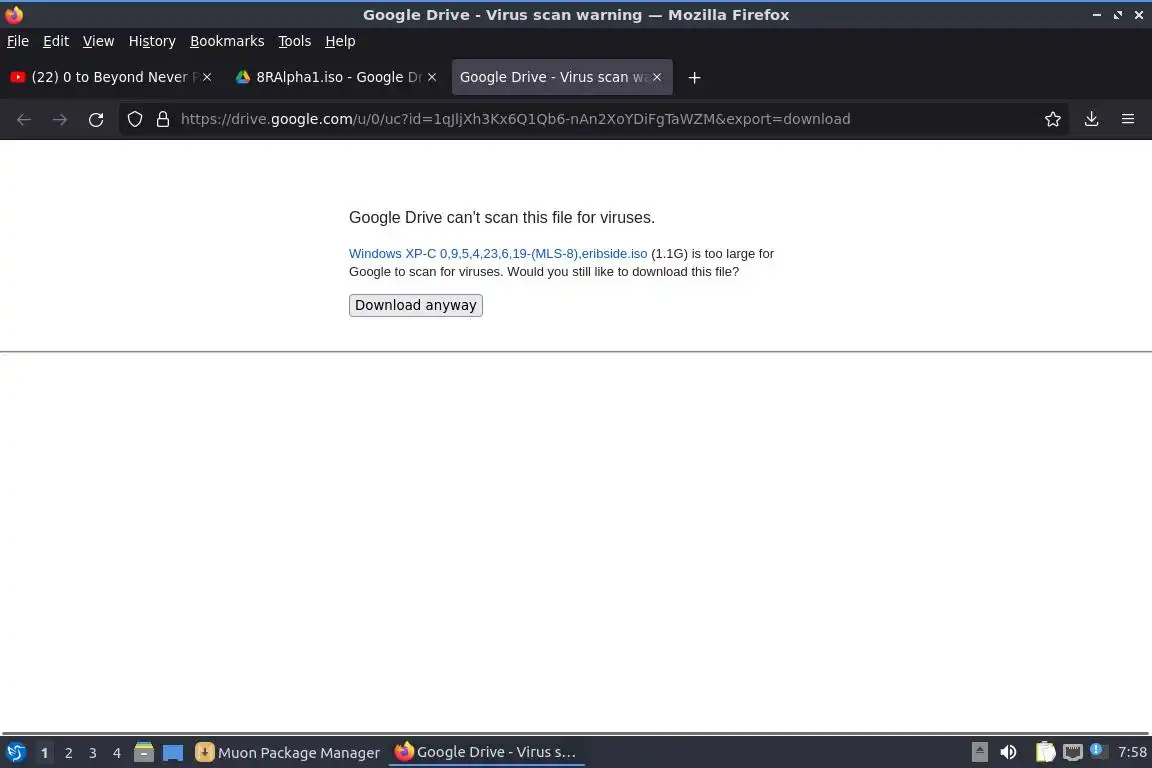Open the Lubuntu start menu
Screen dimensions: 1152x768
pos(15,752)
